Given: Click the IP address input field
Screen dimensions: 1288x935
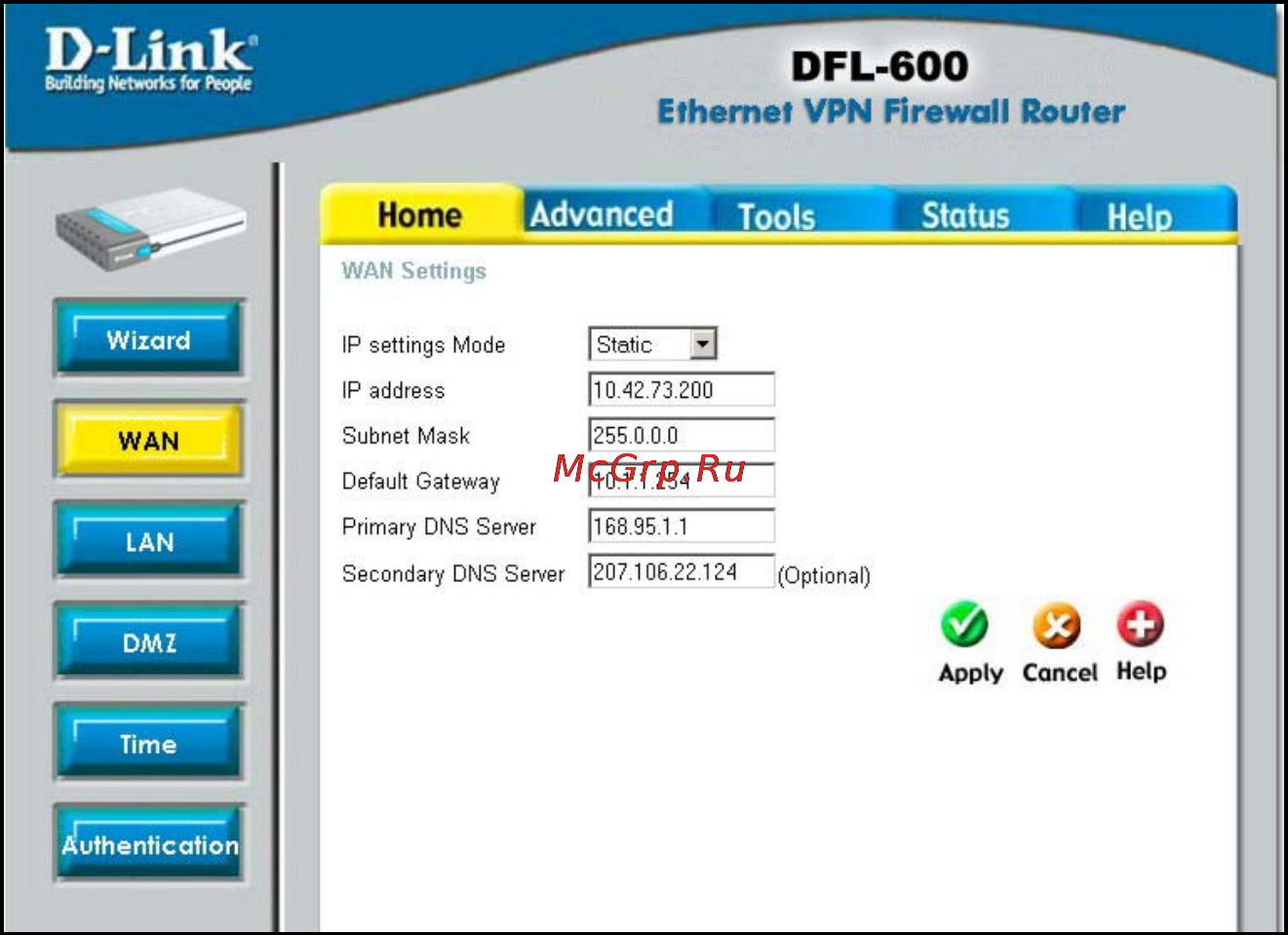Looking at the screenshot, I should 682,389.
